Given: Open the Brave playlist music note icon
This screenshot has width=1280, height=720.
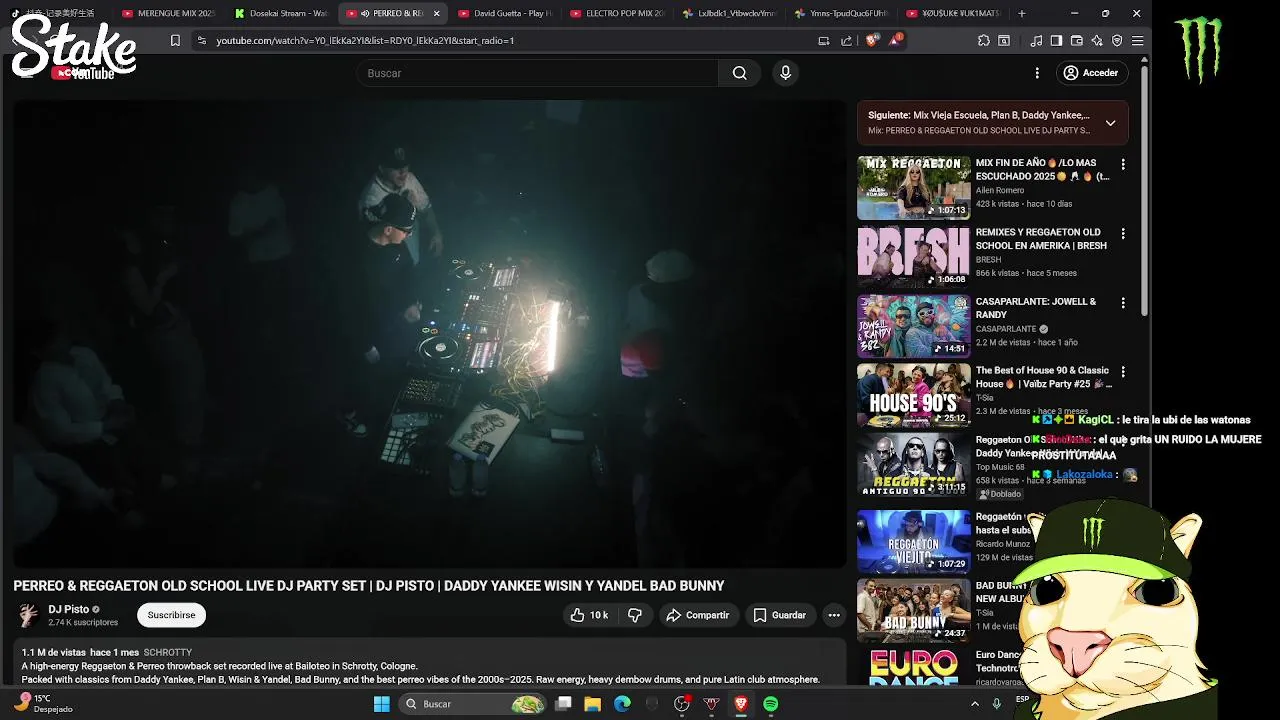Looking at the screenshot, I should (x=1036, y=41).
